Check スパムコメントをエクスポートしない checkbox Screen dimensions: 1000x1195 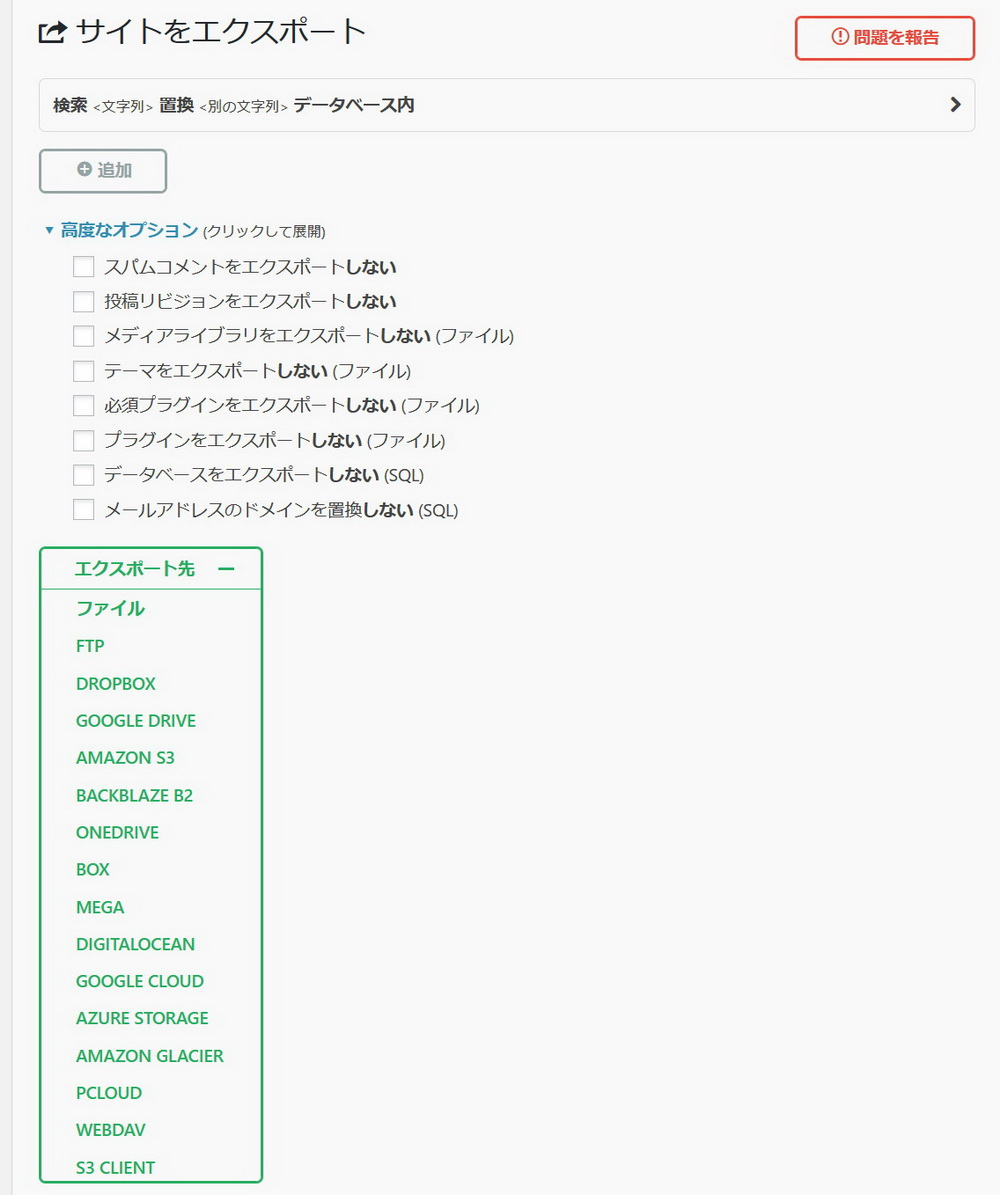(x=84, y=267)
